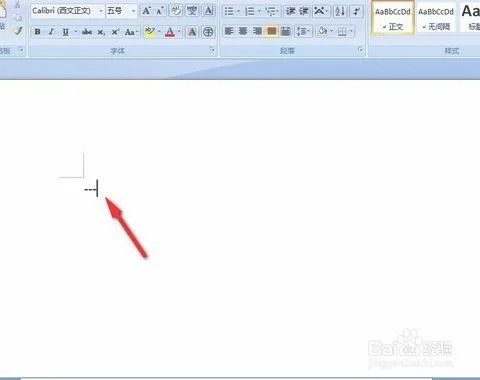Click the Shrink Font icon
This screenshot has width=480, height=380.
pyautogui.click(x=159, y=11)
